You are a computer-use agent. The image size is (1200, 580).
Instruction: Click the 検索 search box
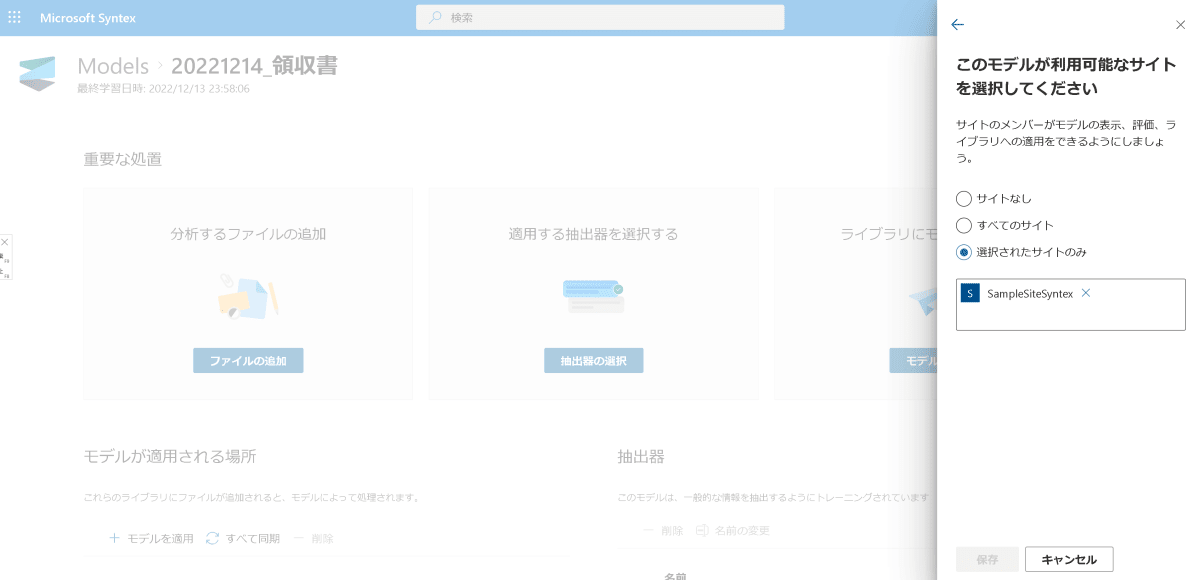click(x=600, y=18)
